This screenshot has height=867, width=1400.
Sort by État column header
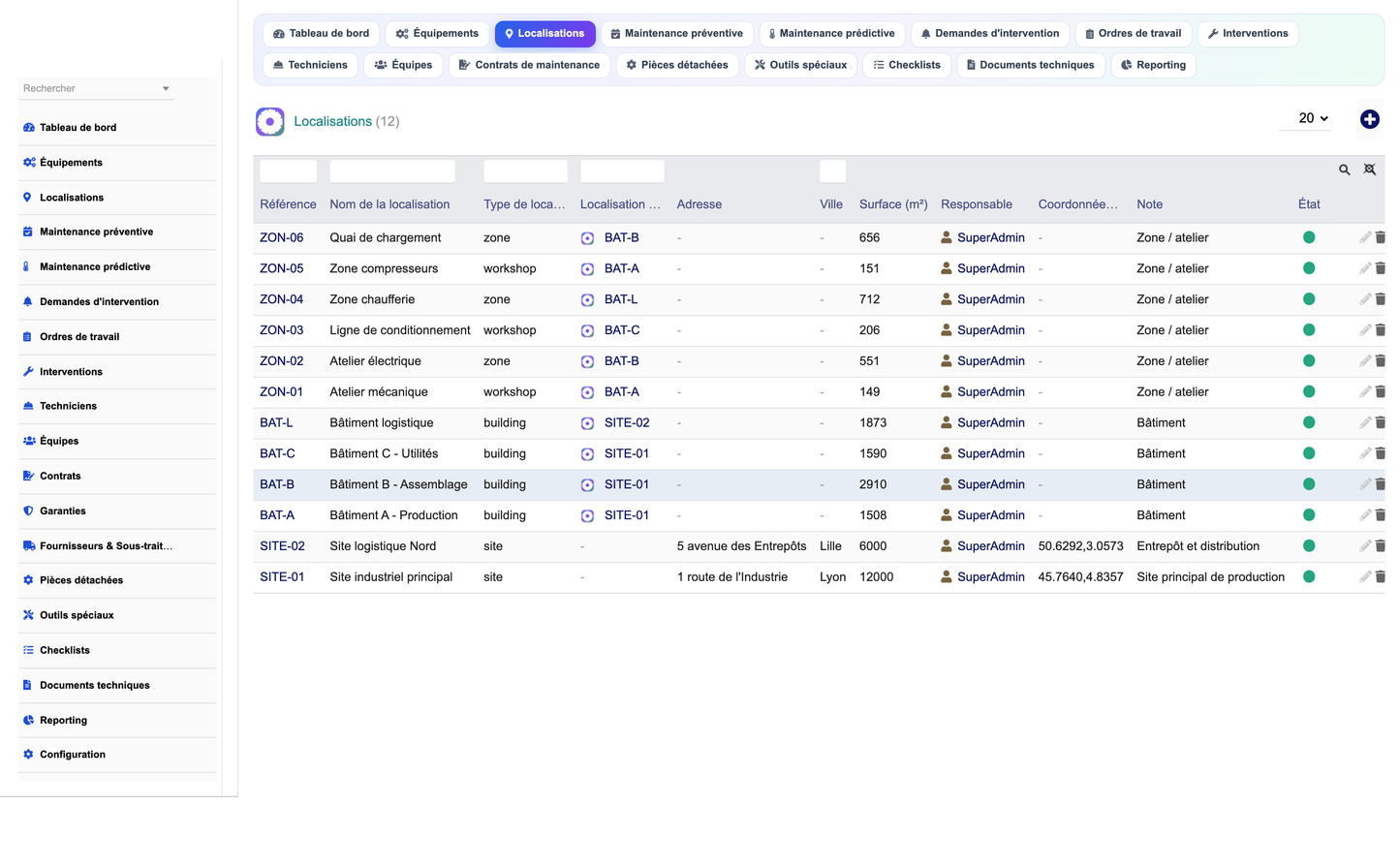coord(1309,204)
